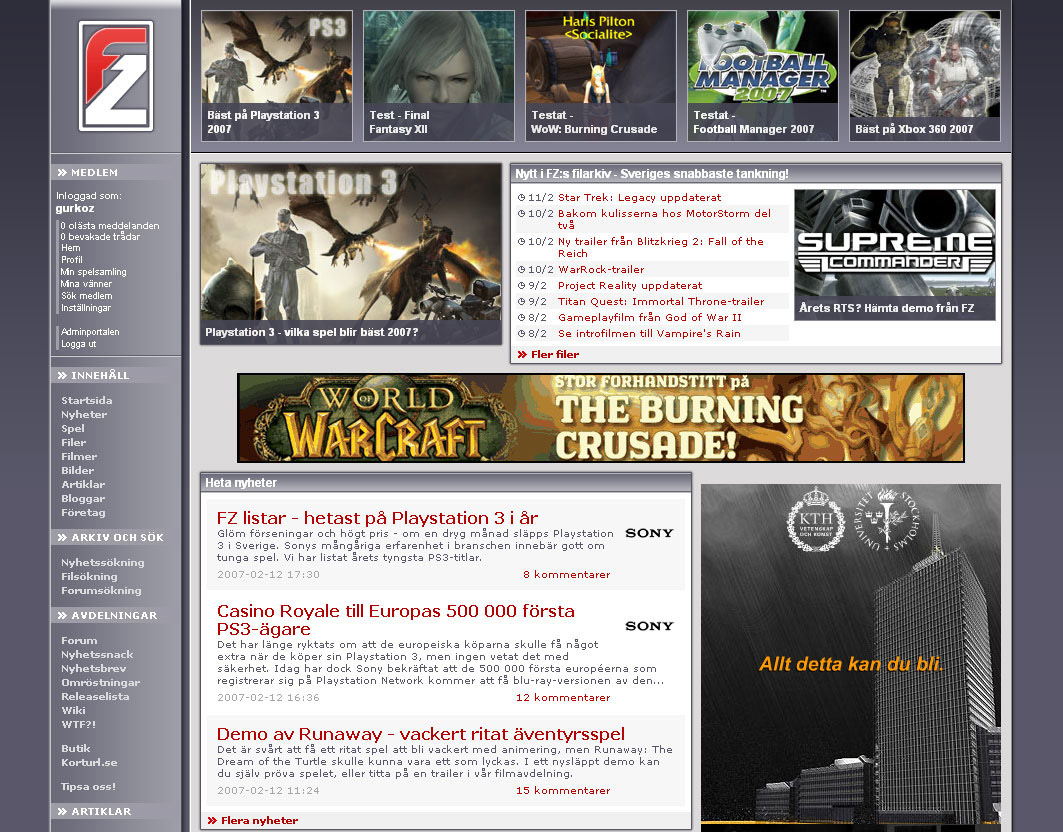Viewport: 1063px width, 832px height.
Task: Click the World of Warcraft Burning Crusade banner
Action: coord(601,418)
